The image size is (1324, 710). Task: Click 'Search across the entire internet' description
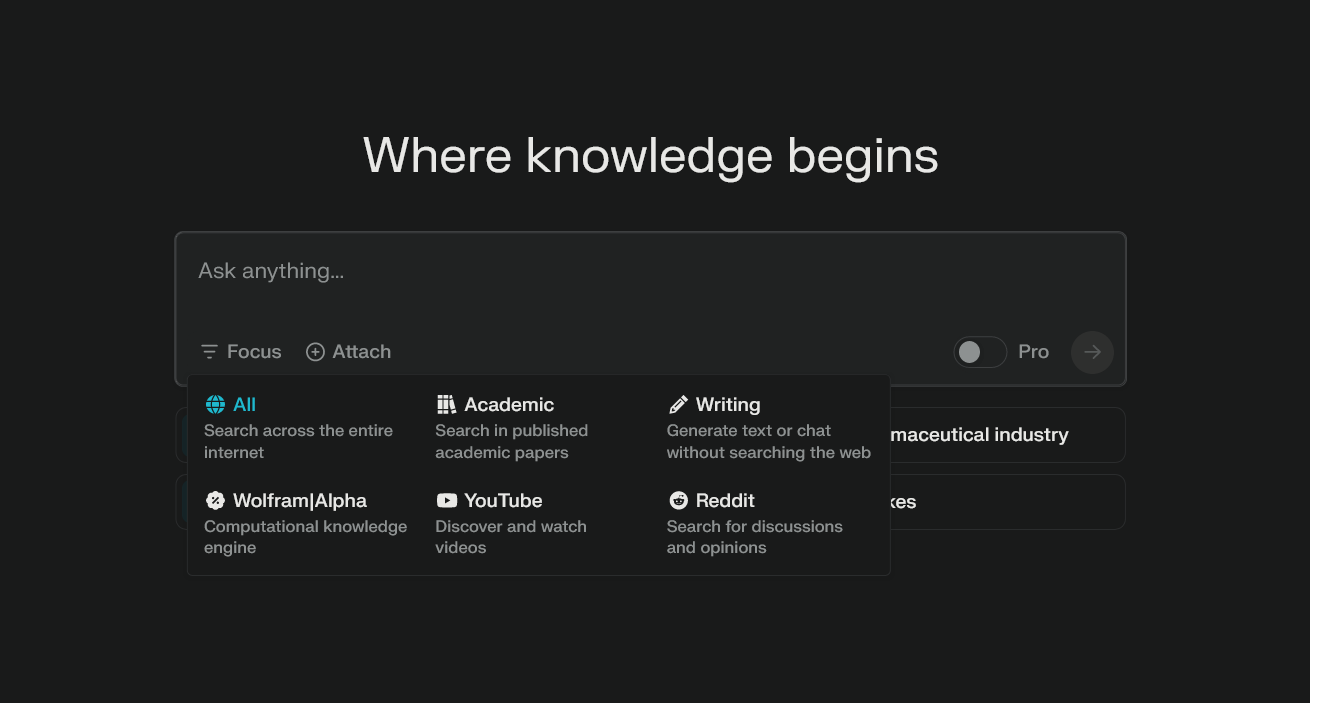tap(298, 441)
